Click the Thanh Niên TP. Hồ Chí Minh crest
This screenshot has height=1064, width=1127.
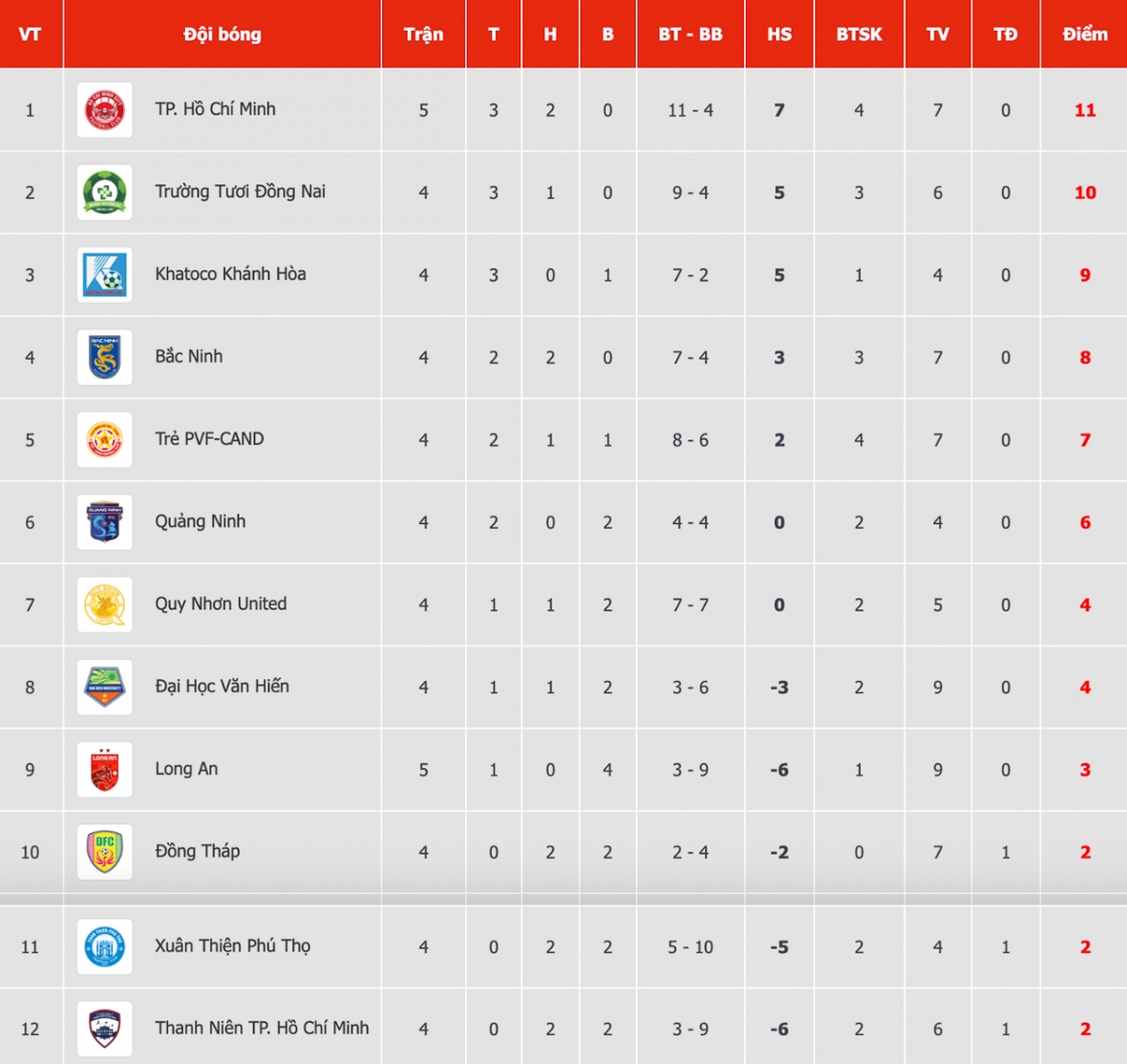pyautogui.click(x=104, y=1028)
